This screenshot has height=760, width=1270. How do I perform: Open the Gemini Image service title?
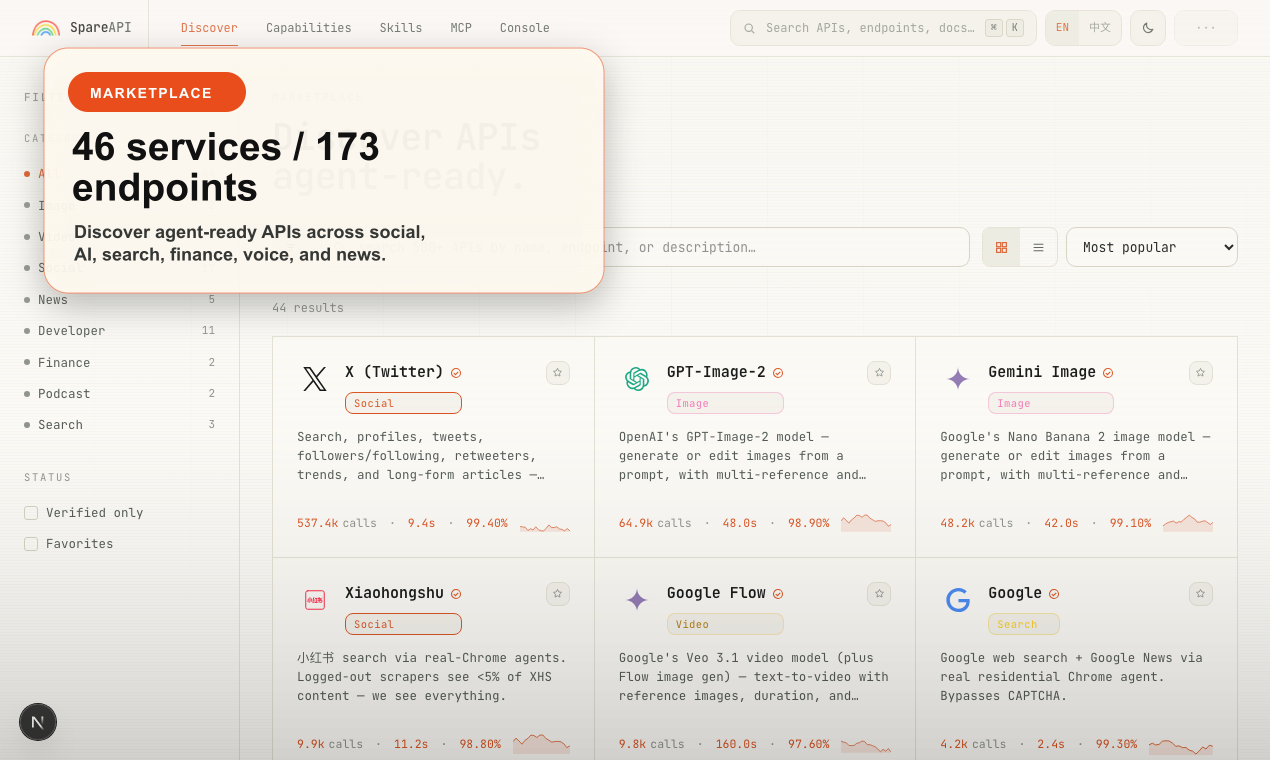point(1042,372)
